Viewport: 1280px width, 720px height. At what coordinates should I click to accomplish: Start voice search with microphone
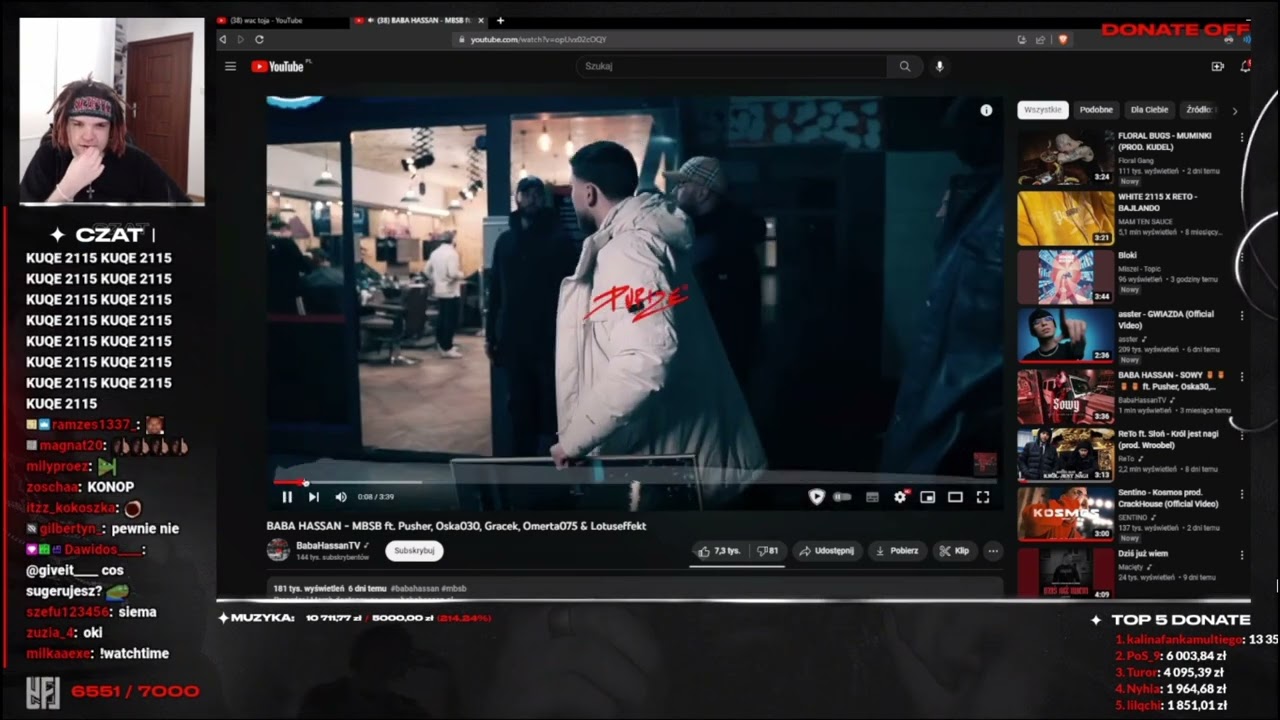[939, 66]
